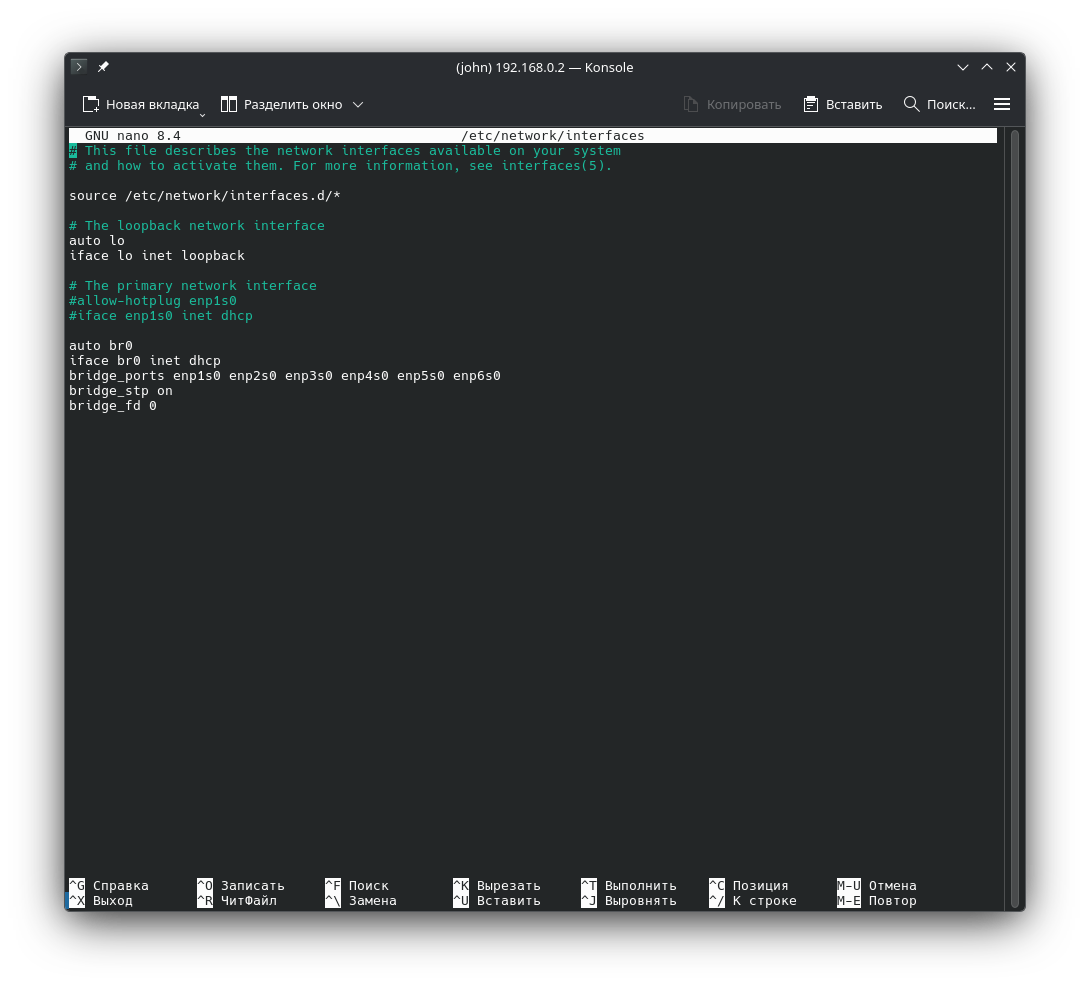The image size is (1090, 988).
Task: Click the ^K Вырезать shortcut
Action: coord(496,885)
